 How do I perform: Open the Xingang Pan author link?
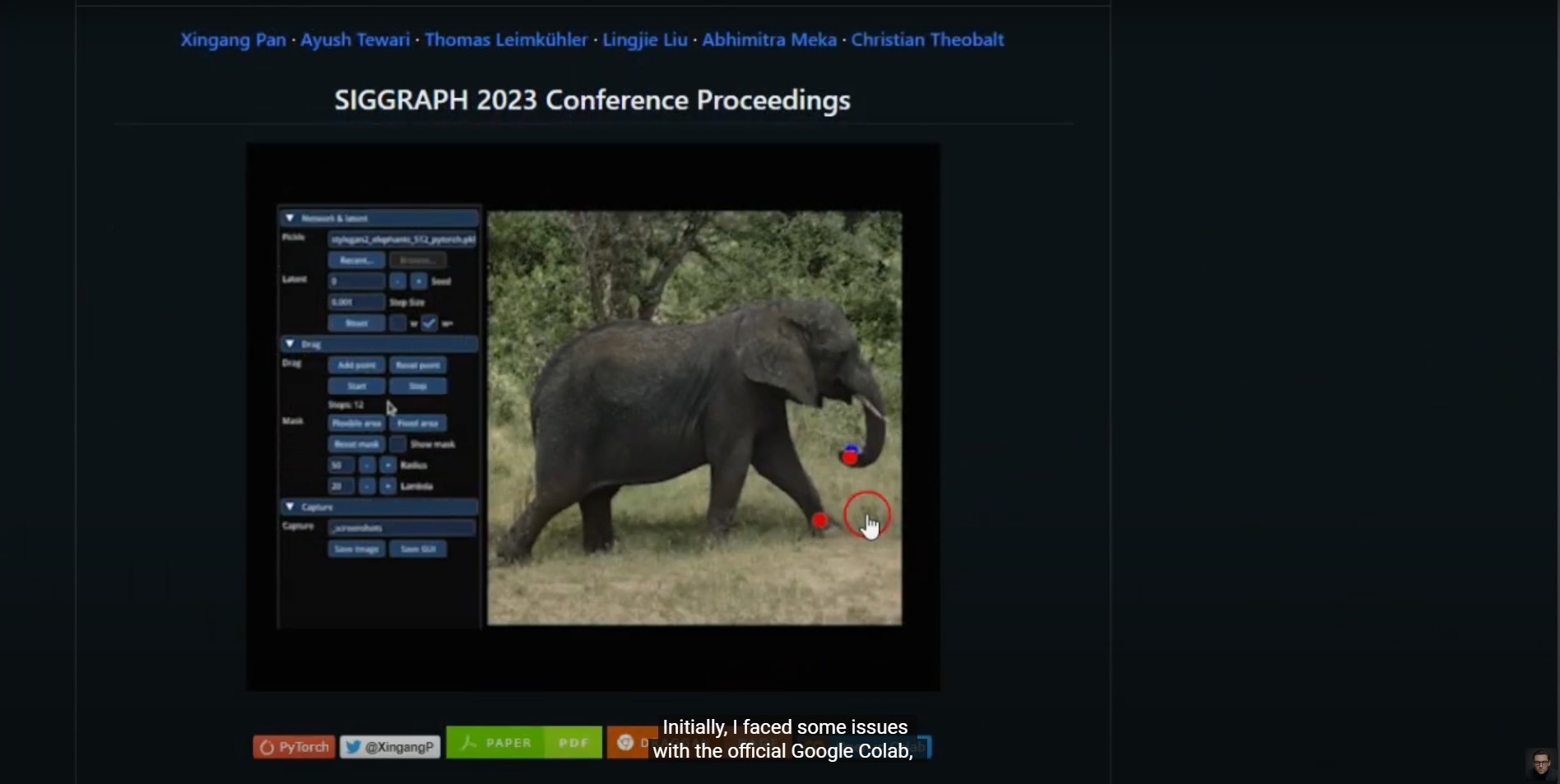tap(233, 39)
